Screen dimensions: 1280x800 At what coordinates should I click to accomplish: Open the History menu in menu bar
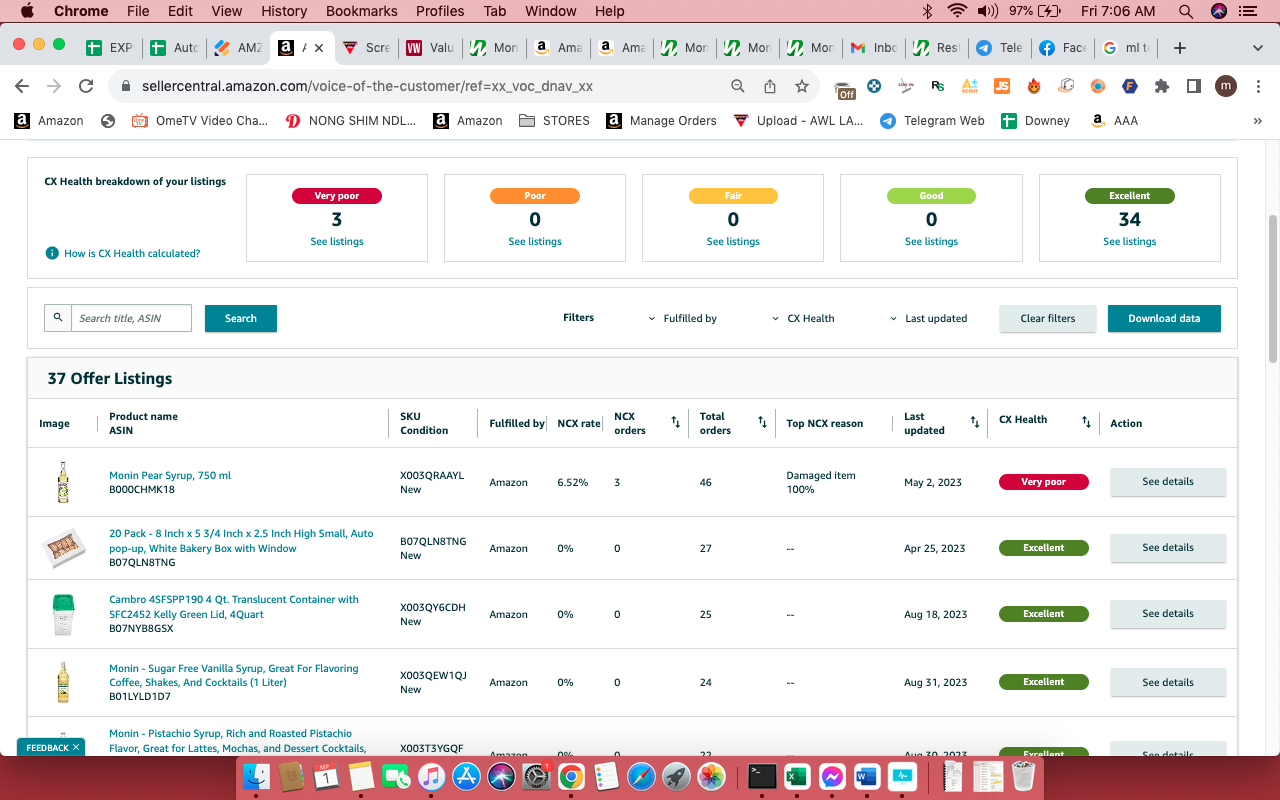coord(284,11)
